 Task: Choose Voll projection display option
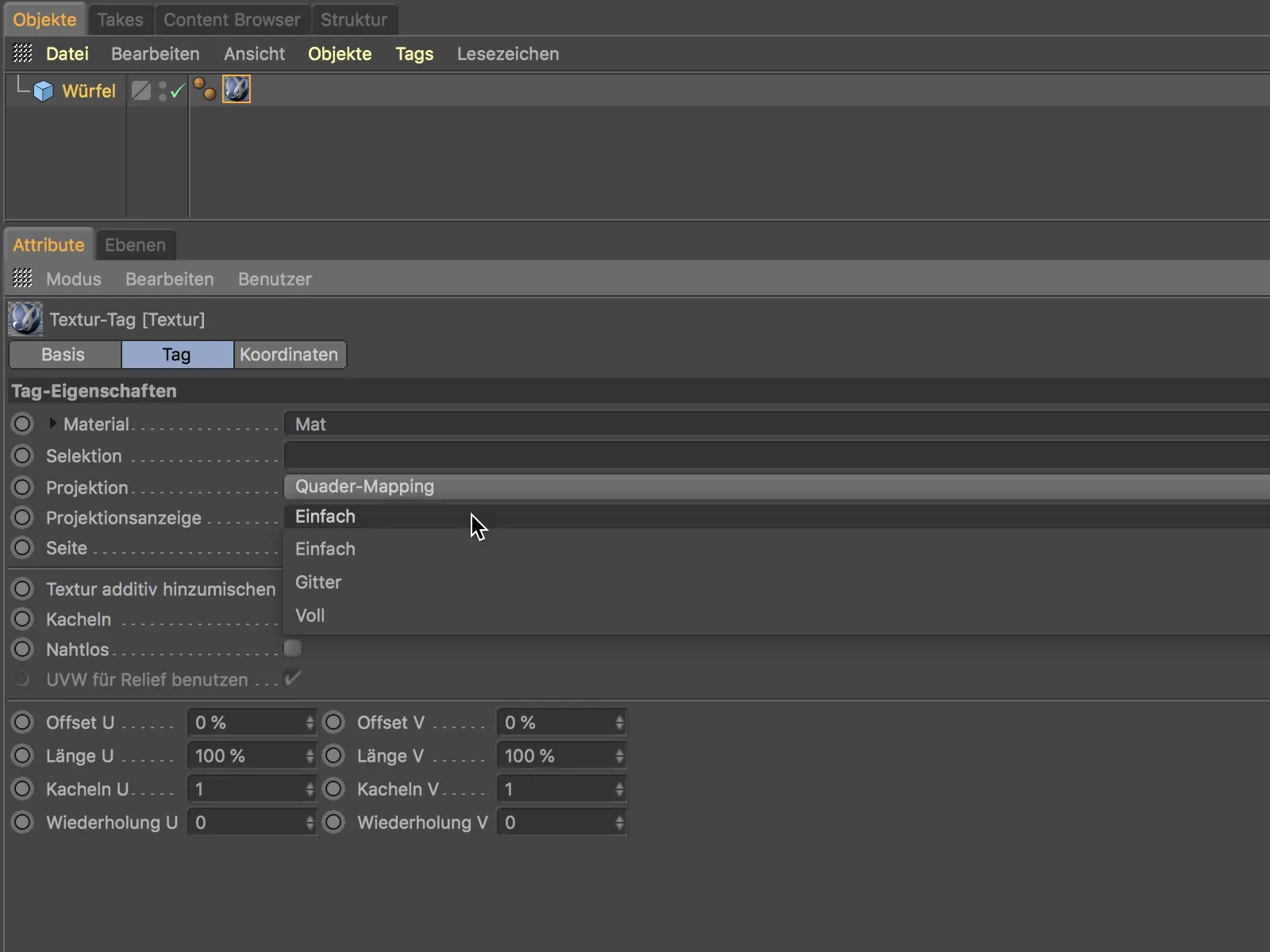(x=777, y=616)
